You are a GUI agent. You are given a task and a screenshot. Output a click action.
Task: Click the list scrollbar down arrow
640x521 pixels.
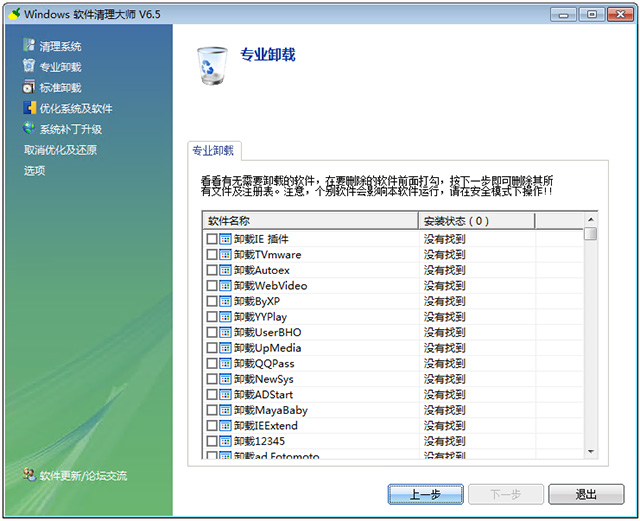(x=591, y=451)
